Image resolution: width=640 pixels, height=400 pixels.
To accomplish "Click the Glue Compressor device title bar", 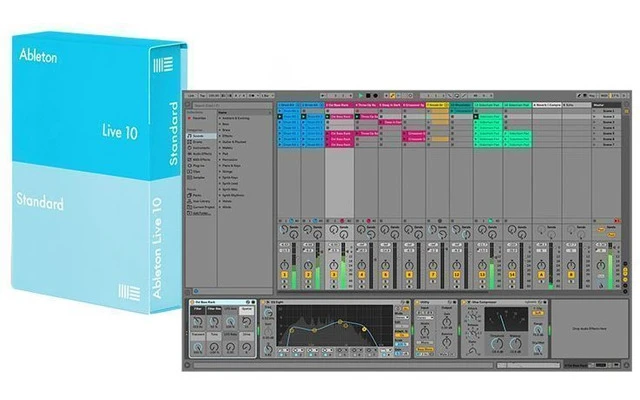I will pos(505,302).
